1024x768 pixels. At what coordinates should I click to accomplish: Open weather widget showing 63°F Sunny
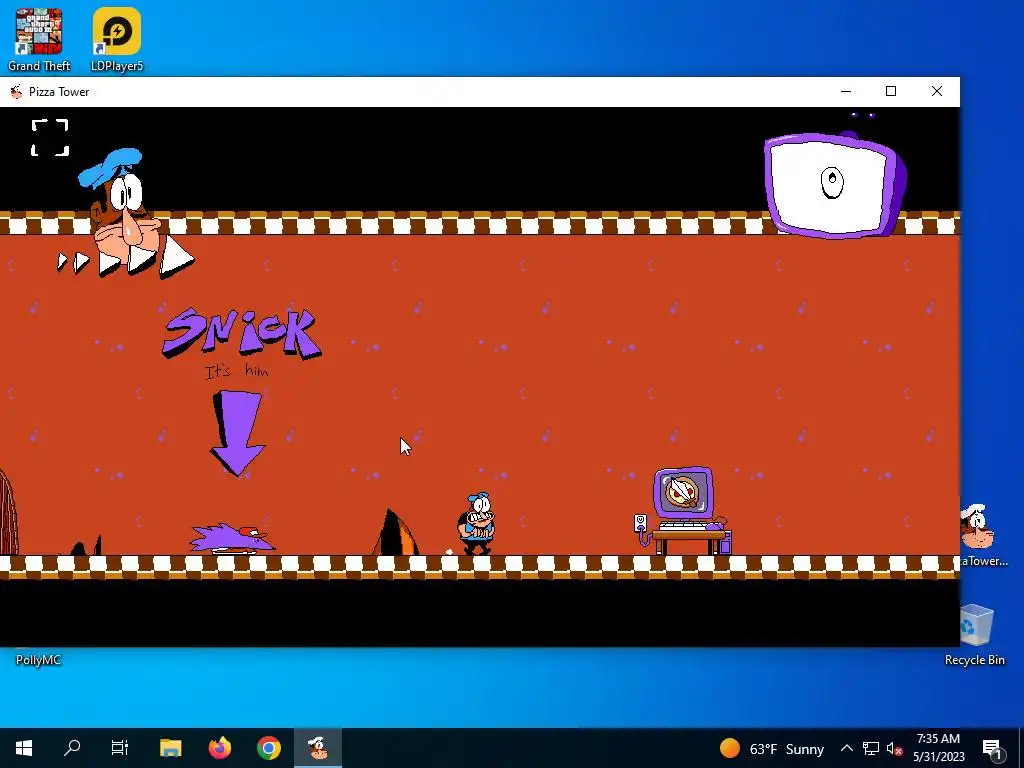pyautogui.click(x=772, y=748)
